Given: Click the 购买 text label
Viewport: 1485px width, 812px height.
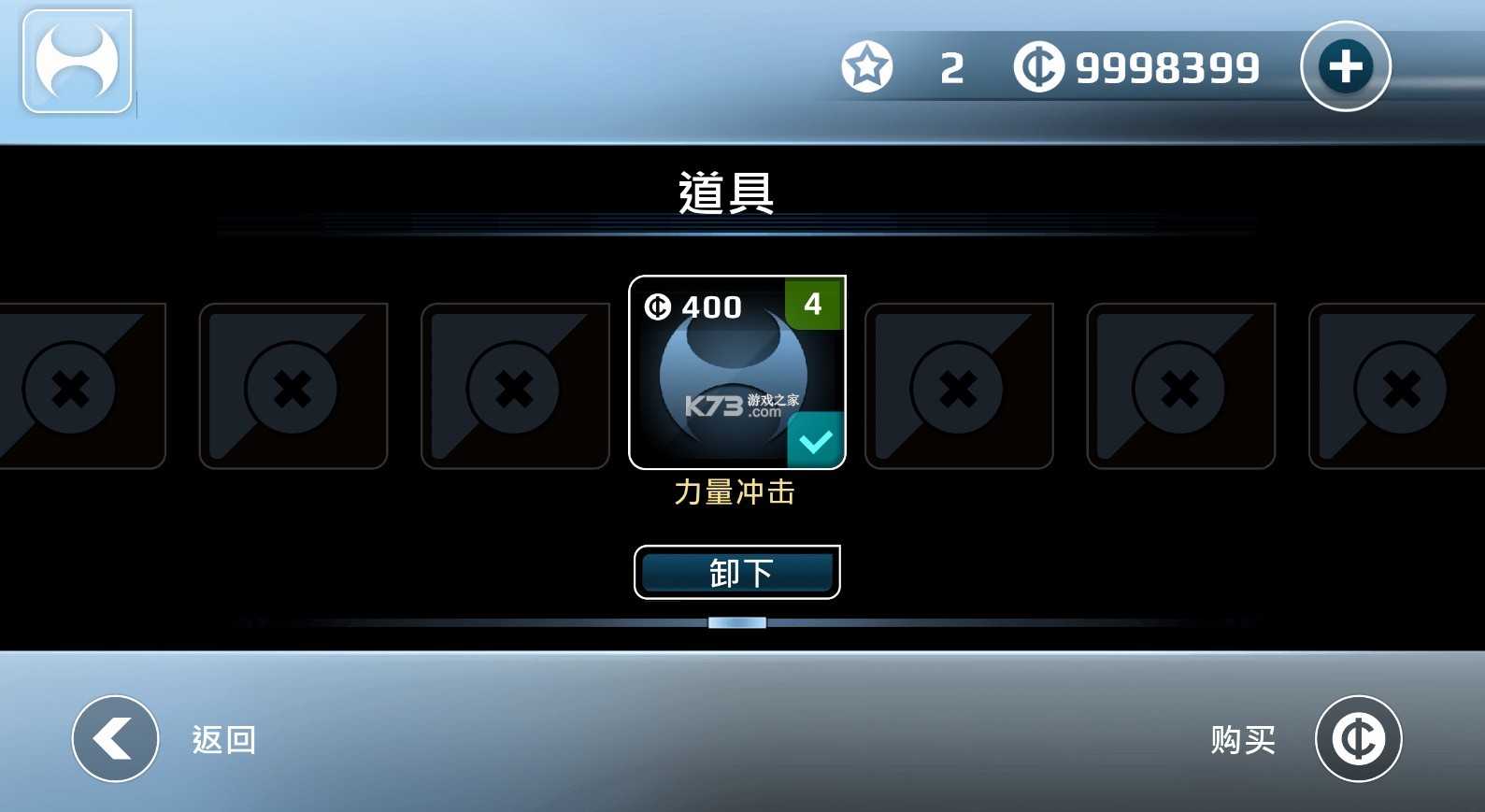Looking at the screenshot, I should (1243, 740).
